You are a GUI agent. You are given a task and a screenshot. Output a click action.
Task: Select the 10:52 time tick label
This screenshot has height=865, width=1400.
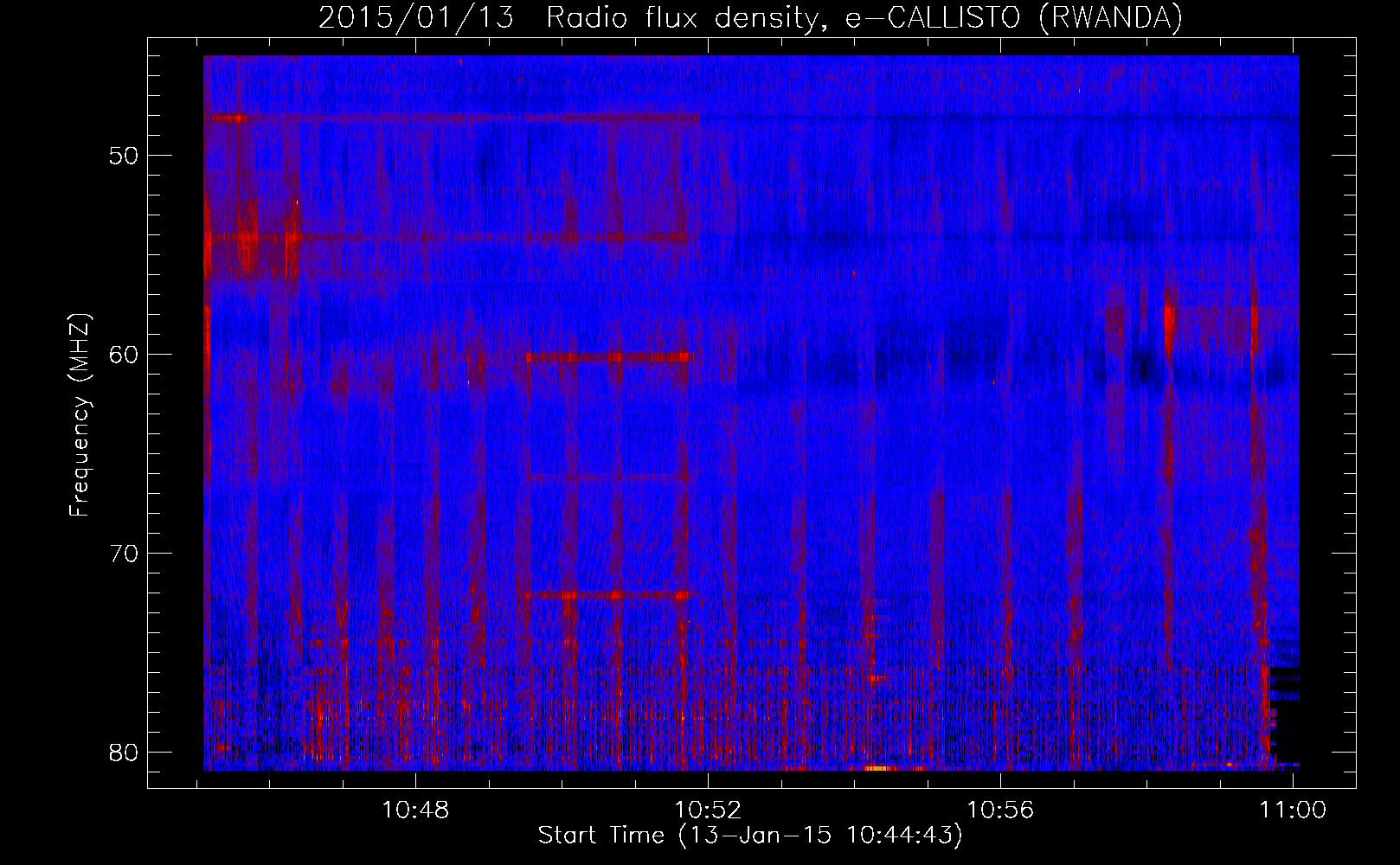pyautogui.click(x=709, y=810)
